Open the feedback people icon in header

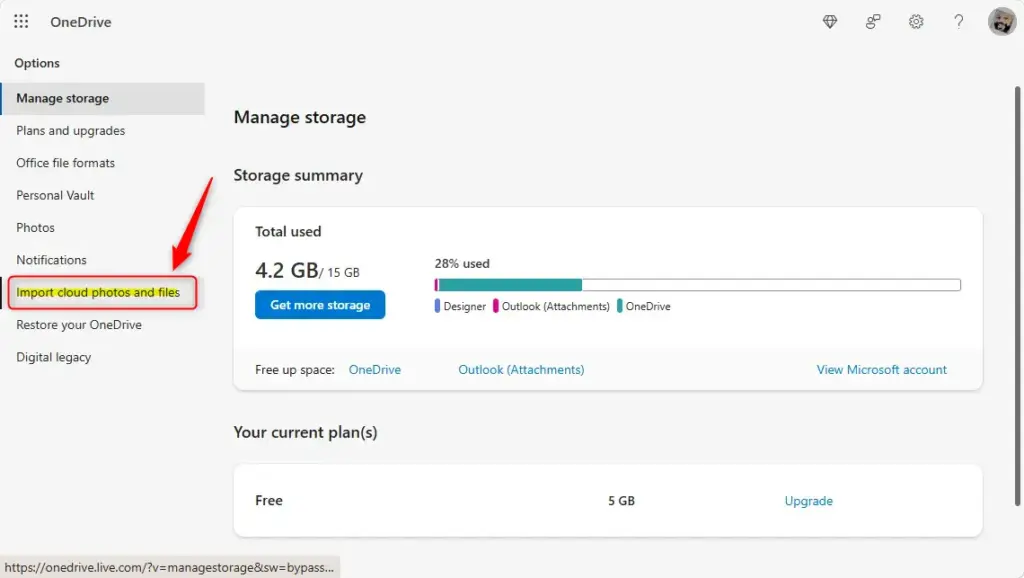[x=872, y=22]
